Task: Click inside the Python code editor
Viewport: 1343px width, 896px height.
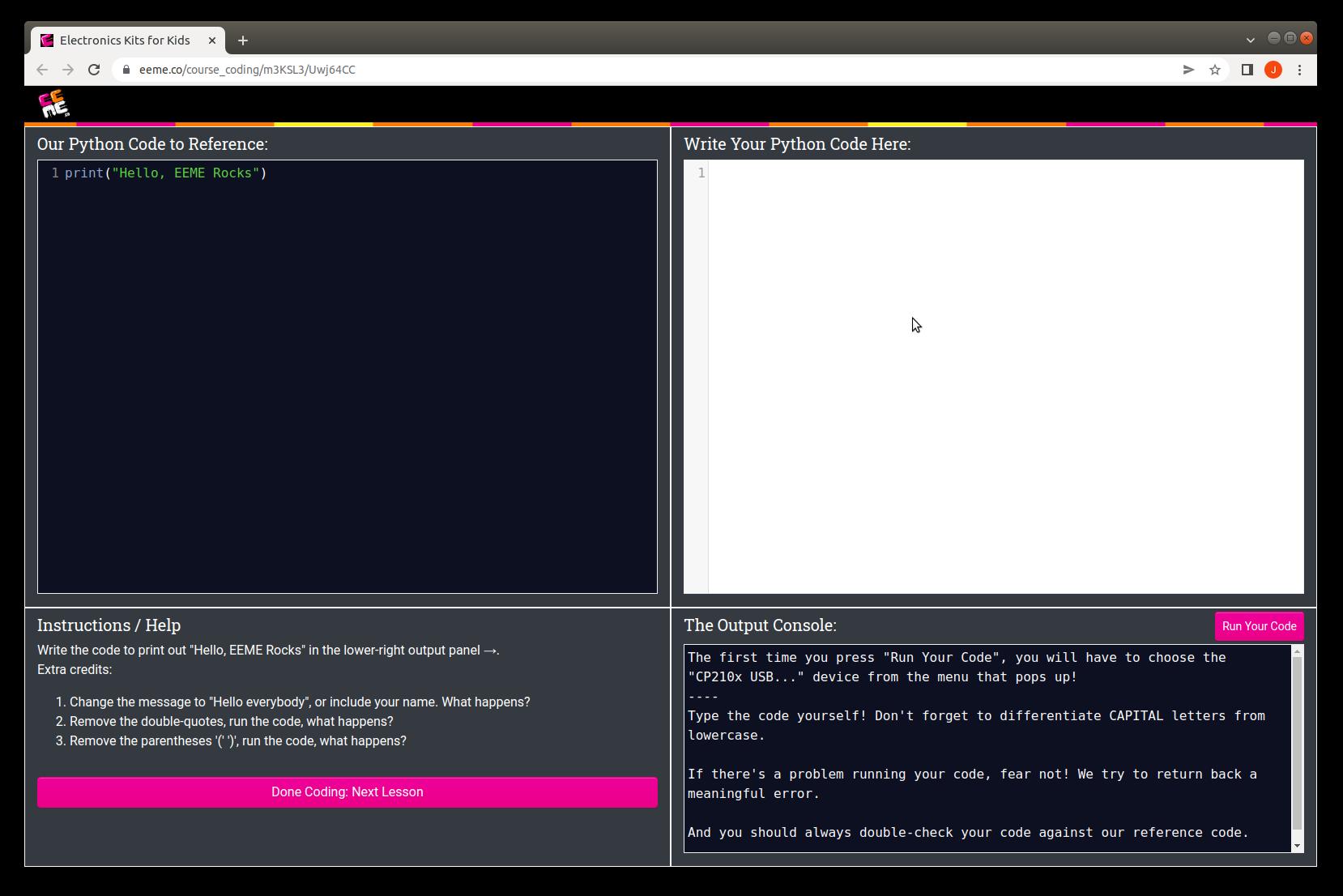Action: (1005, 377)
